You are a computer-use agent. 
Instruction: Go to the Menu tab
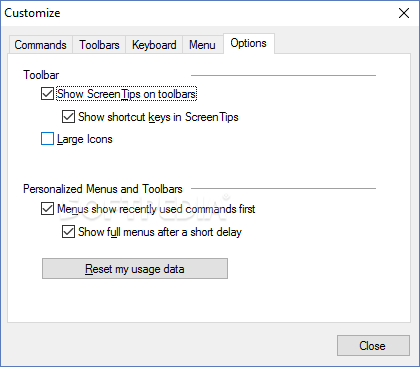coord(202,45)
